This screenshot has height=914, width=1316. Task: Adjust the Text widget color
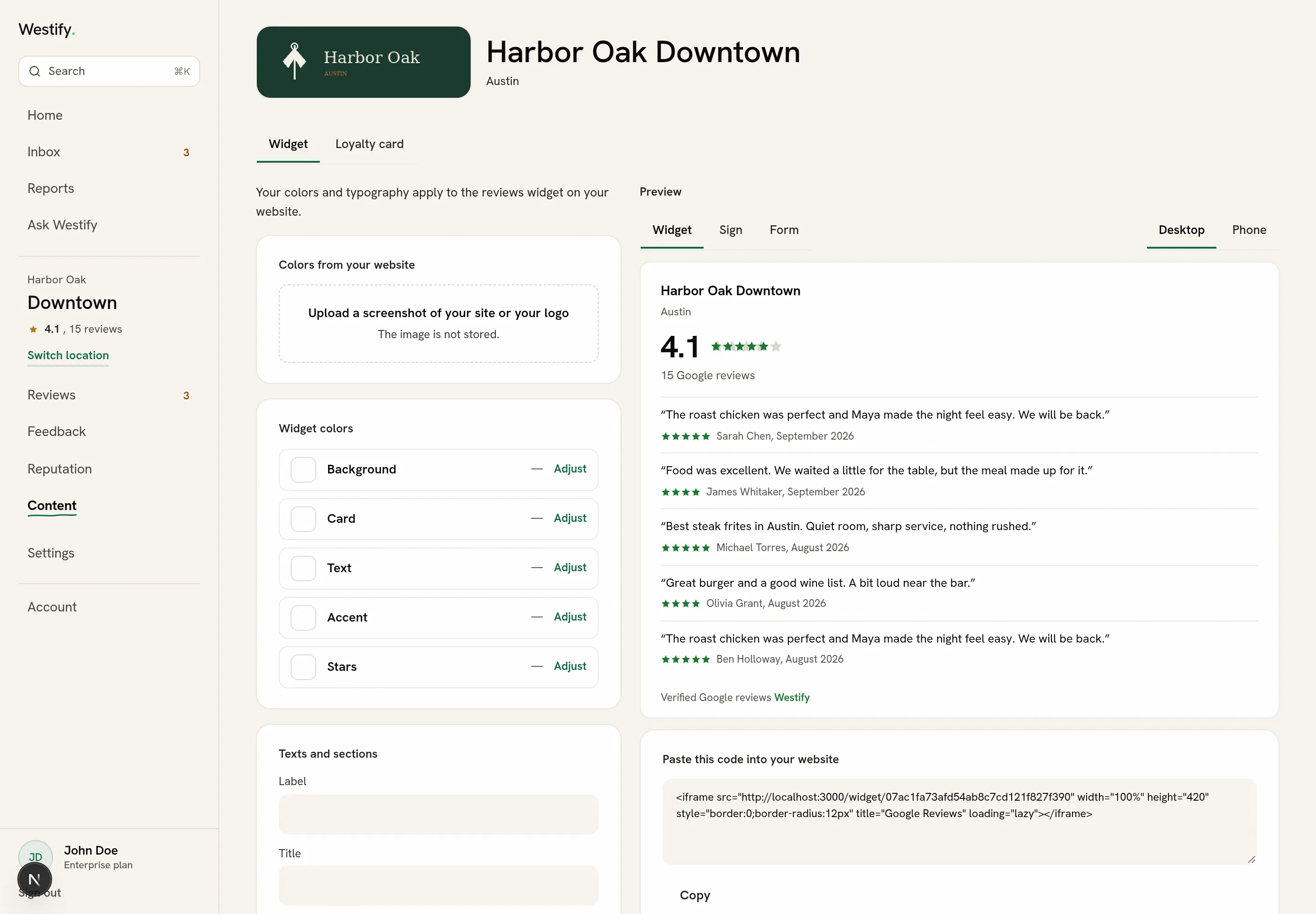coord(570,568)
